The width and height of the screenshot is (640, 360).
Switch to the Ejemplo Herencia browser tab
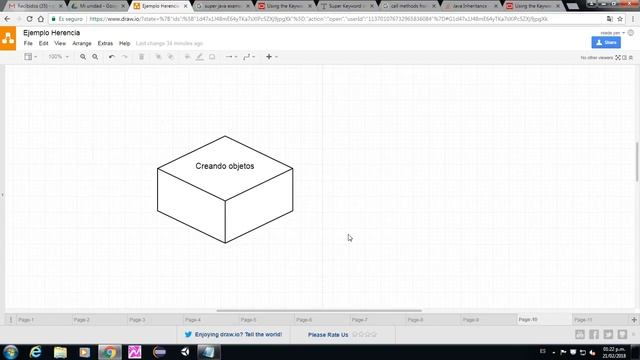(x=160, y=6)
